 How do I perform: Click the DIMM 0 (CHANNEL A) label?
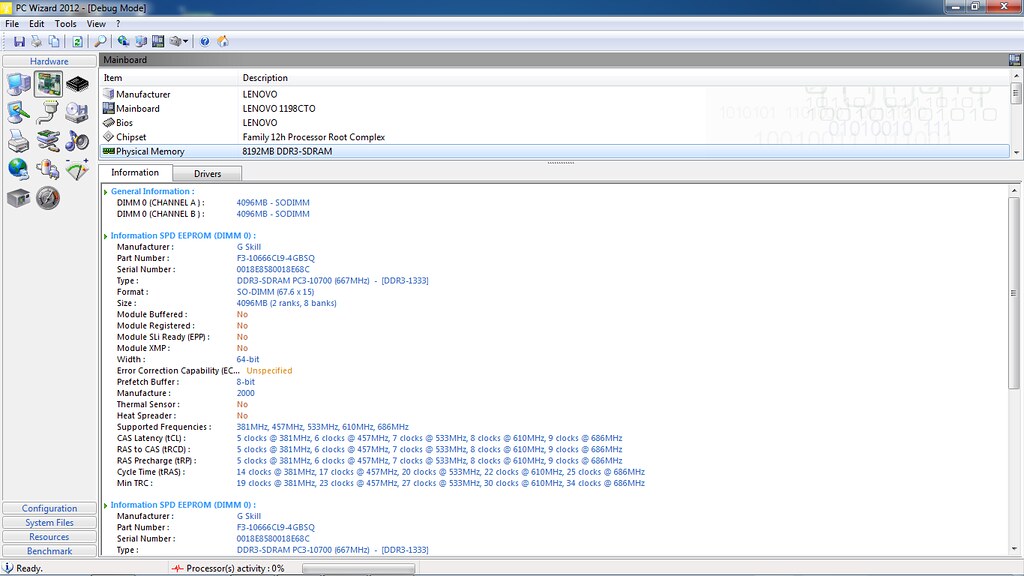pyautogui.click(x=160, y=202)
